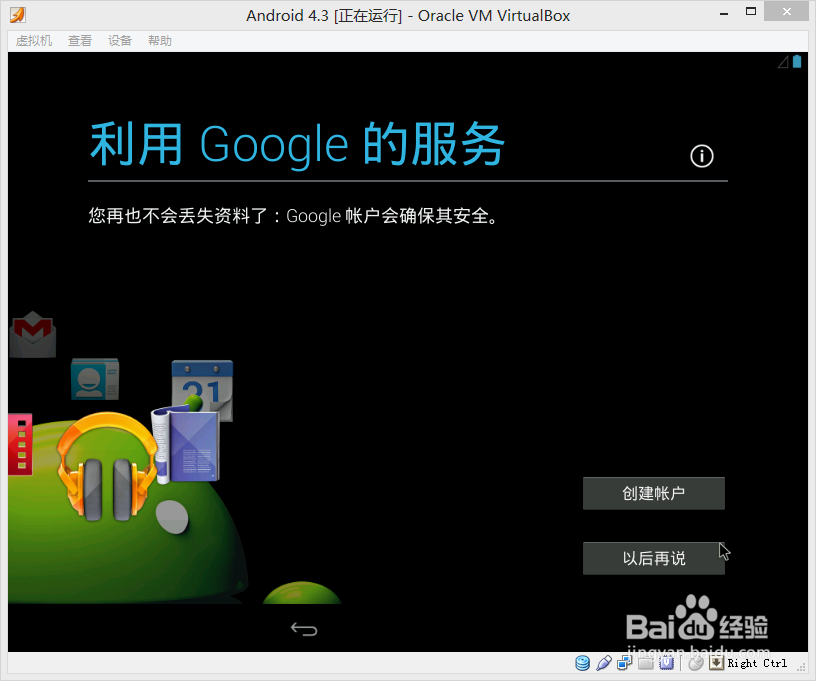The height and width of the screenshot is (681, 816).
Task: Click the Play Music headphones icon
Action: pos(107,467)
